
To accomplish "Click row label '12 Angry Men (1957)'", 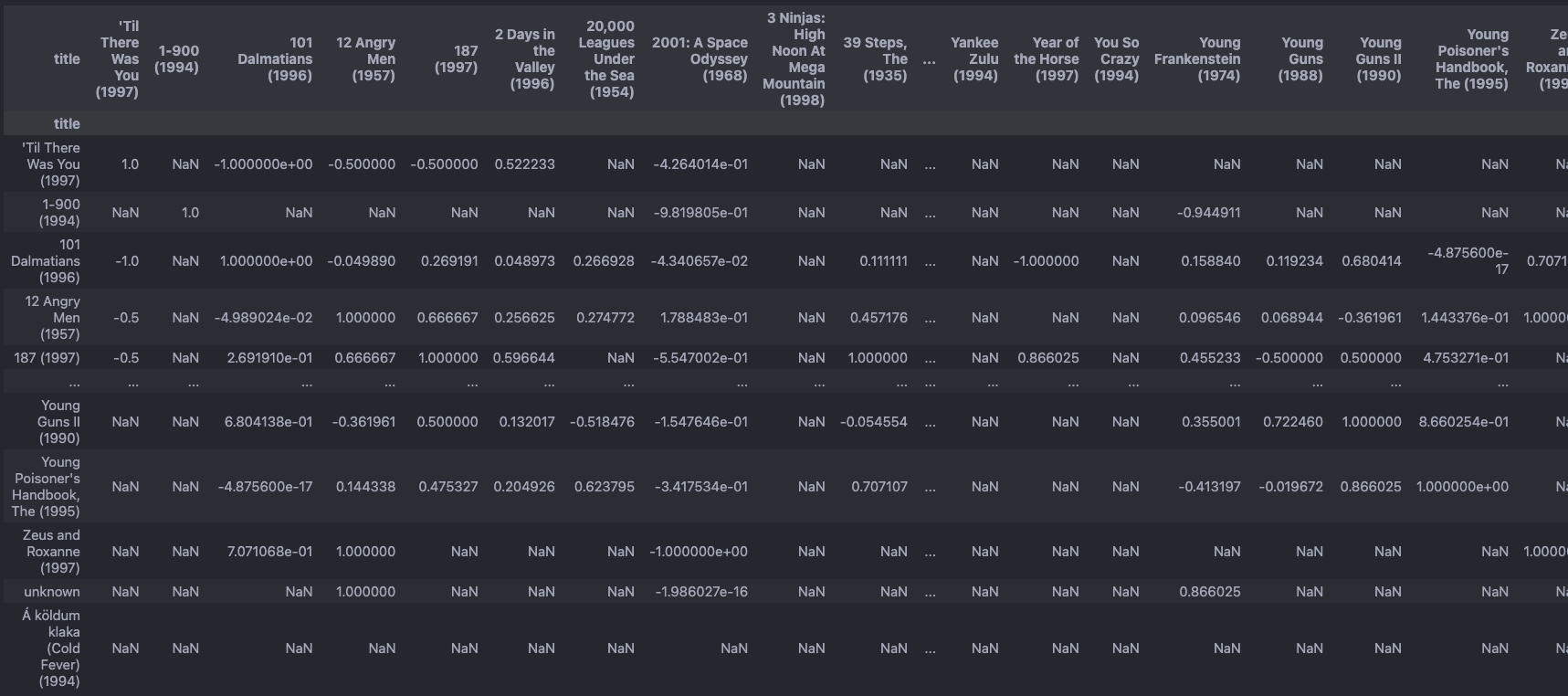I will (x=53, y=318).
